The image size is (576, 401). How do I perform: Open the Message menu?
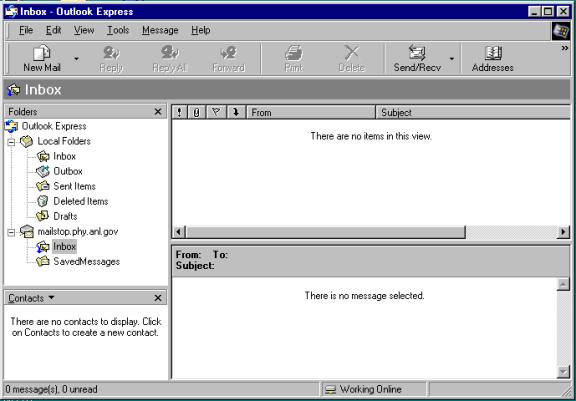pos(160,30)
